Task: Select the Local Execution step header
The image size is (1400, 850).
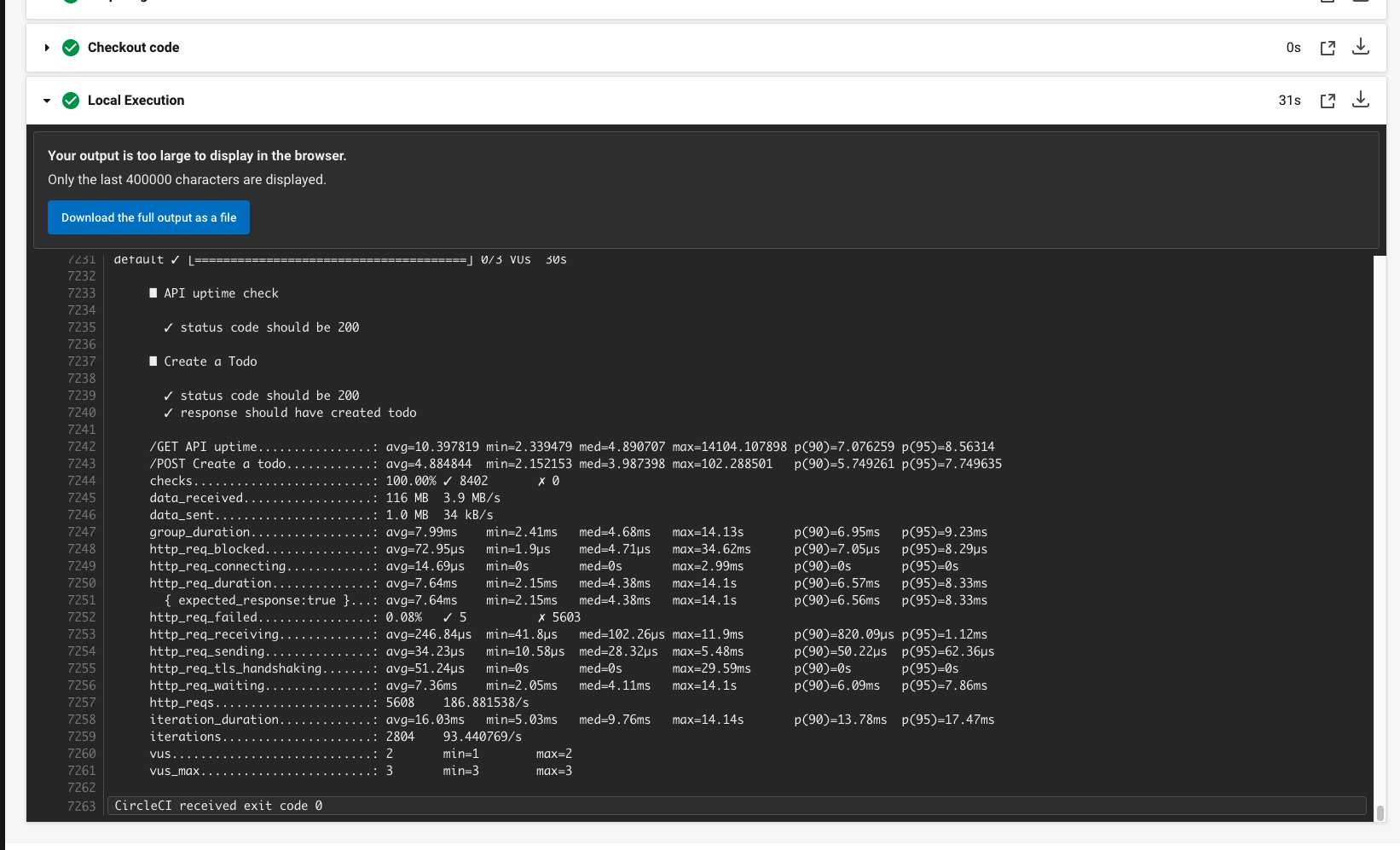Action: [x=135, y=100]
